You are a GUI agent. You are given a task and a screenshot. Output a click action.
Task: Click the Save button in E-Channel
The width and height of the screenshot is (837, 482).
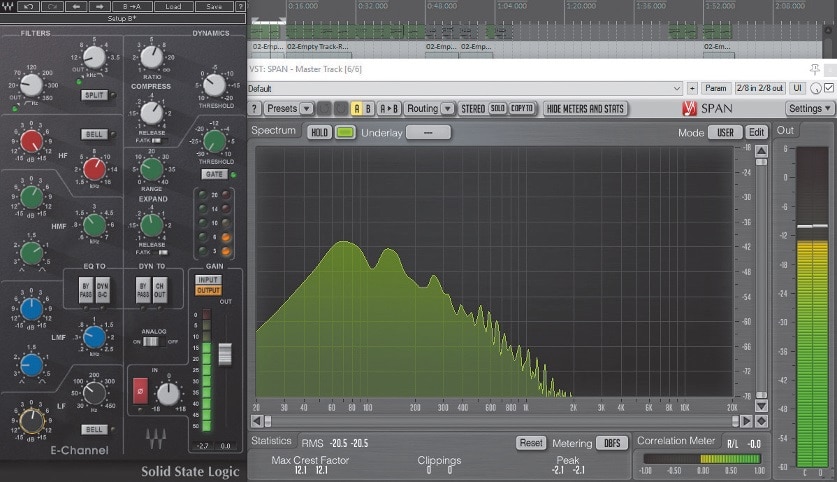(x=214, y=6)
